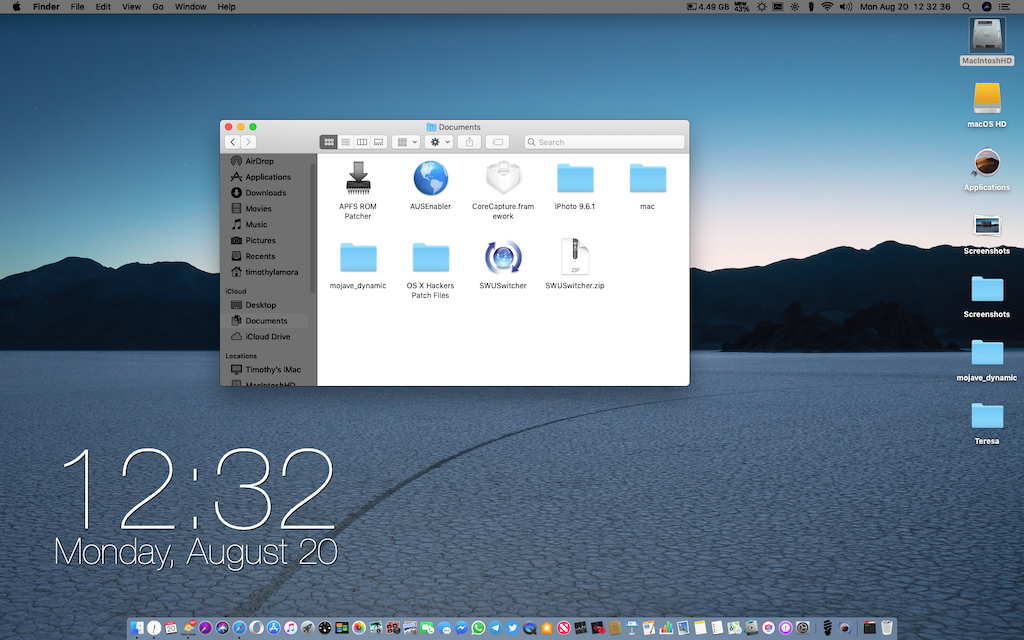Click the Wi-Fi status icon
Image resolution: width=1024 pixels, height=640 pixels.
[827, 7]
